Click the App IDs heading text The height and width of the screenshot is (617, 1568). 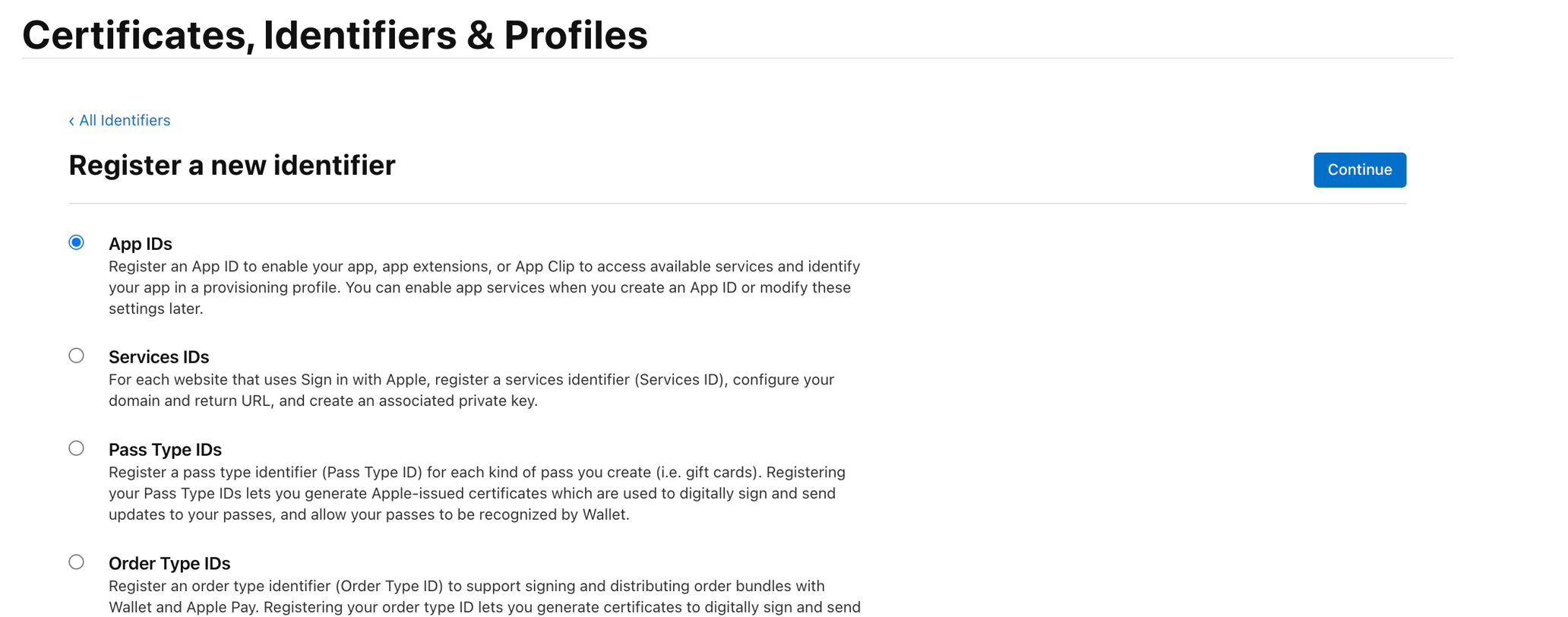[141, 243]
